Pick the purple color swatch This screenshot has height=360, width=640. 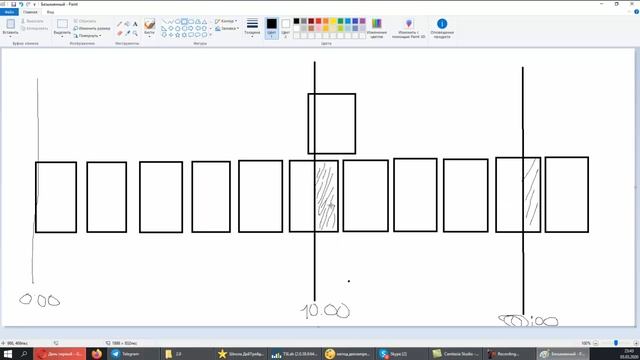point(362,21)
